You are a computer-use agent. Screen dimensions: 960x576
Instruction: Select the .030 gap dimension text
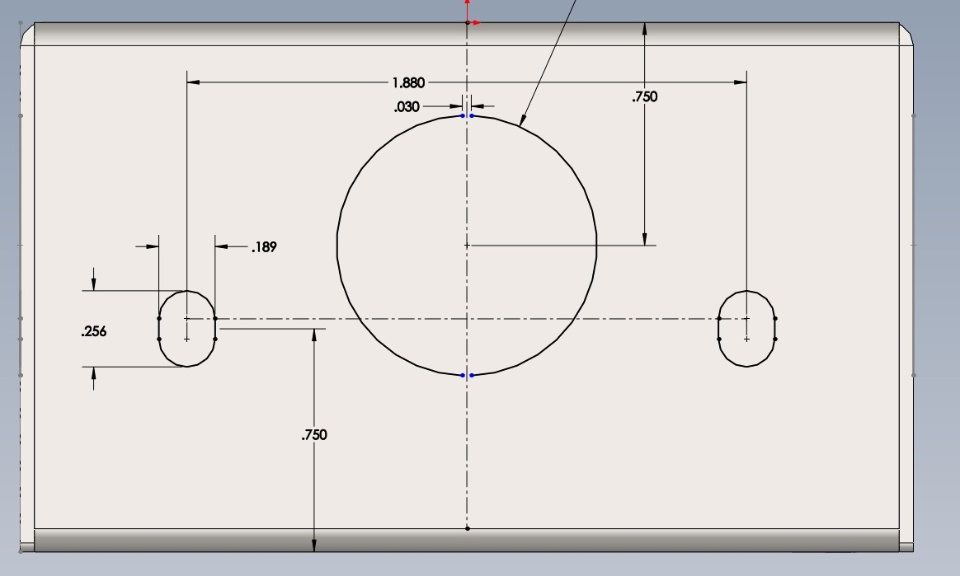click(x=407, y=107)
